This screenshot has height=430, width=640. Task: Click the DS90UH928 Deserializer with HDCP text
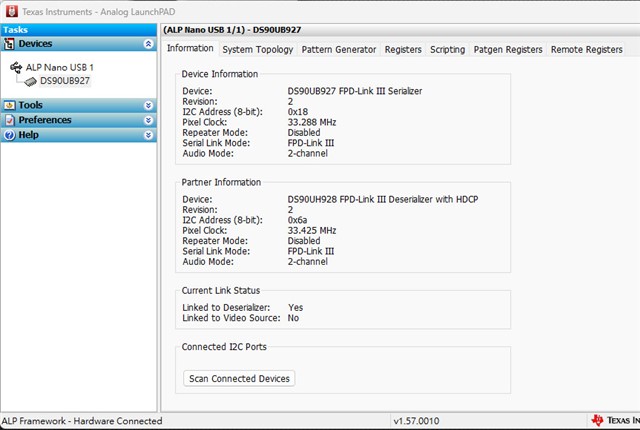tap(383, 199)
